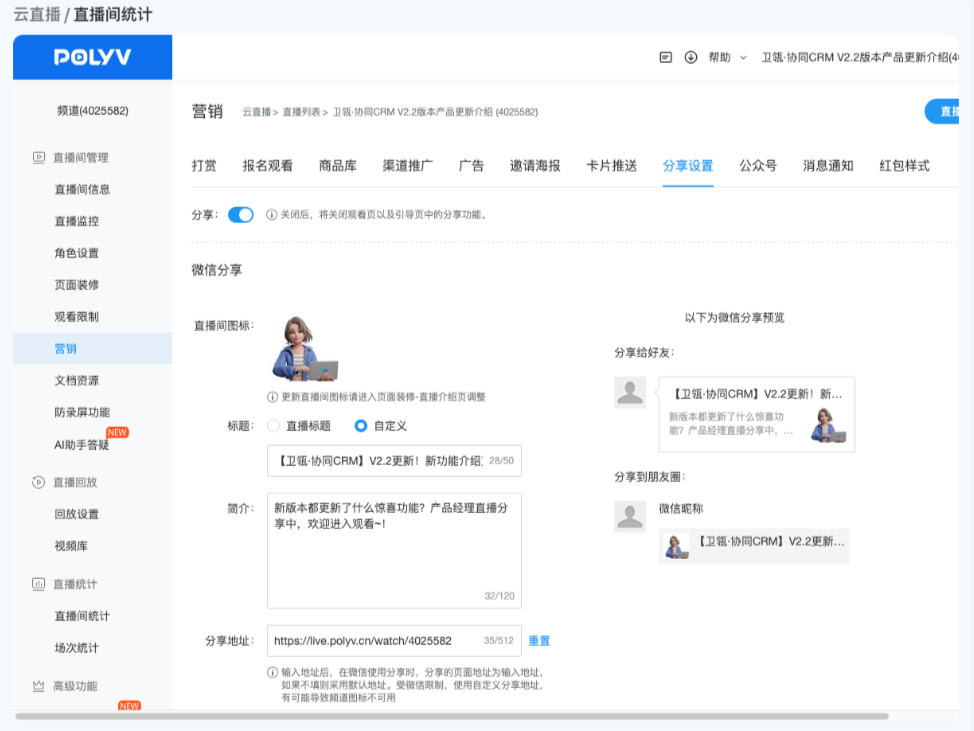Open 角色设置 in the sidebar

[76, 253]
